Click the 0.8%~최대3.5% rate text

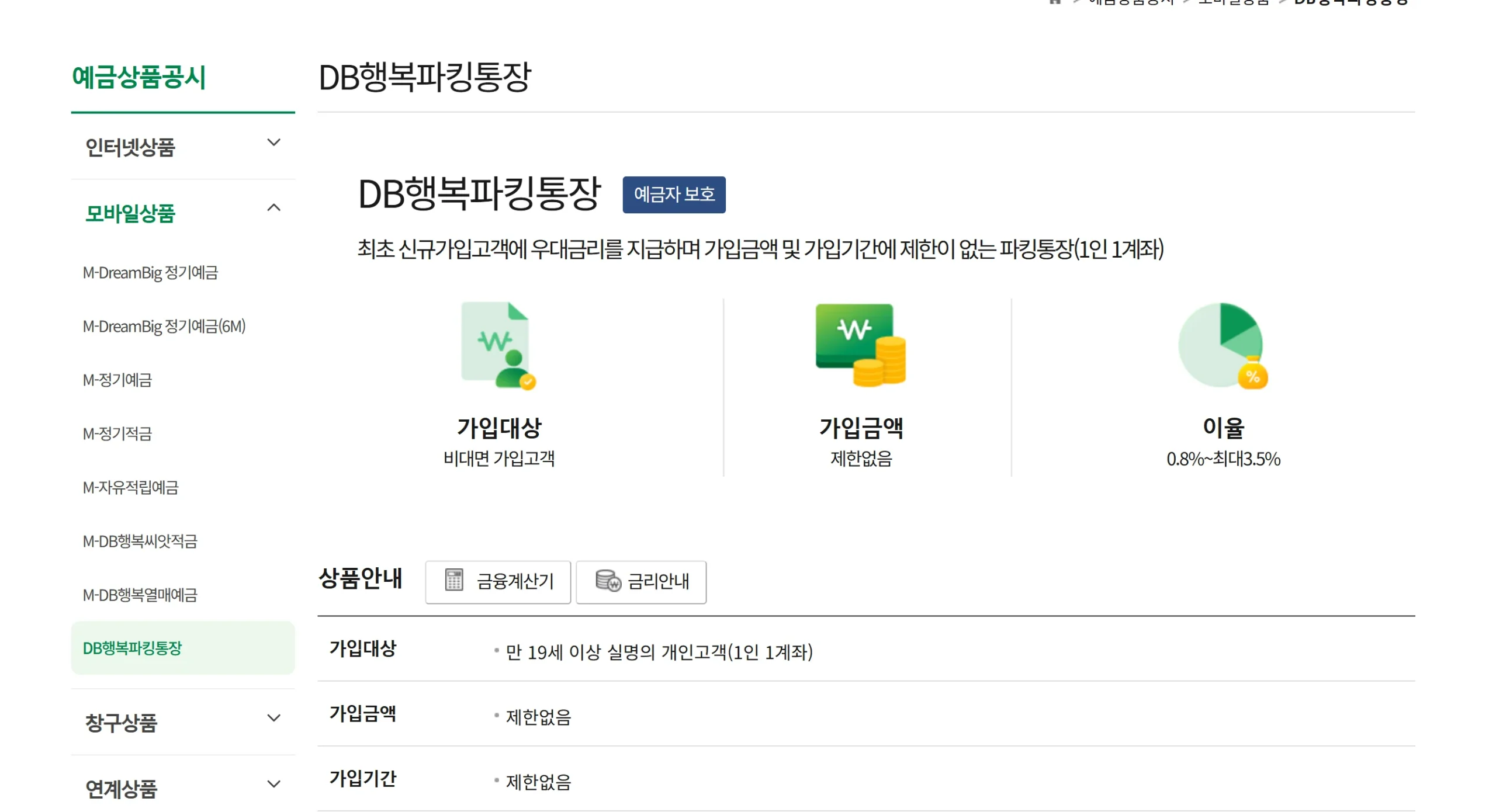coord(1223,459)
